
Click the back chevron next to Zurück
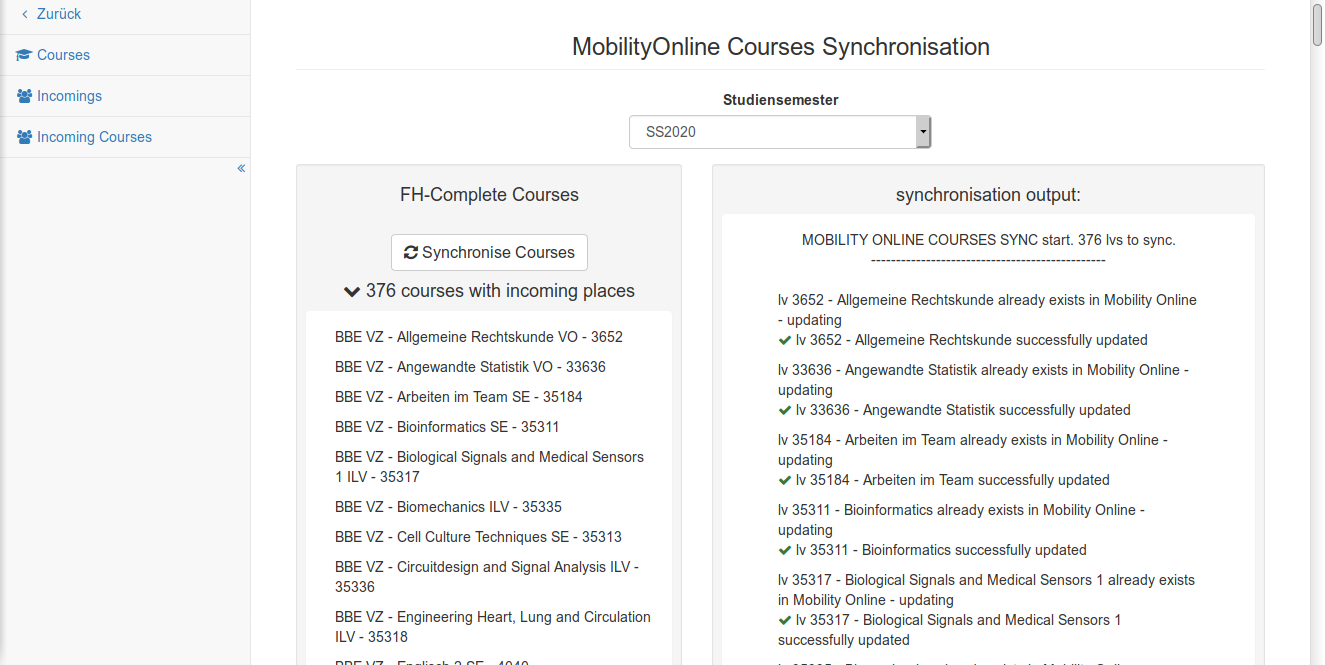[25, 14]
